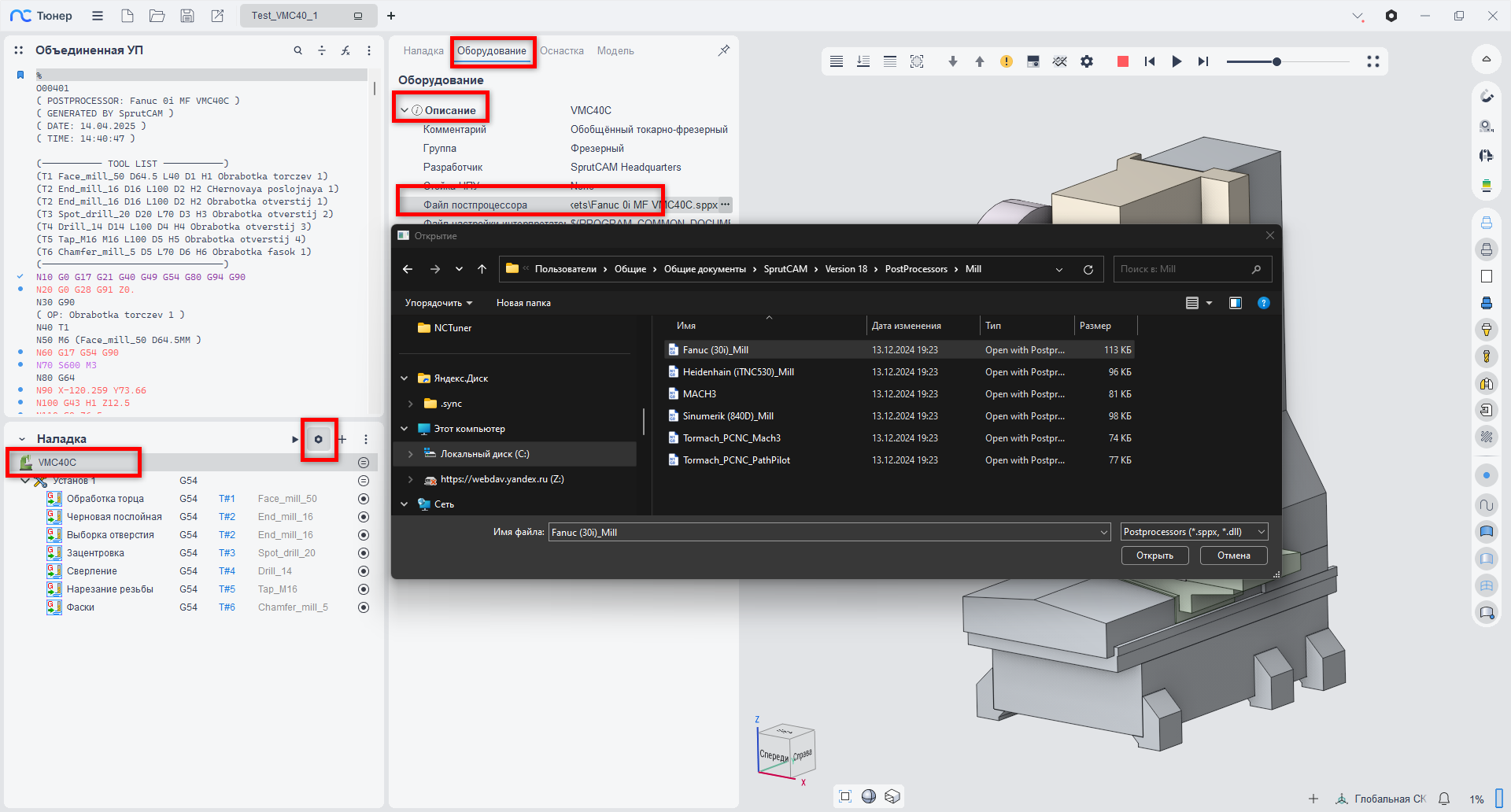1511x812 pixels.
Task: Expand Локальный диск (C:) tree node
Action: (x=410, y=454)
